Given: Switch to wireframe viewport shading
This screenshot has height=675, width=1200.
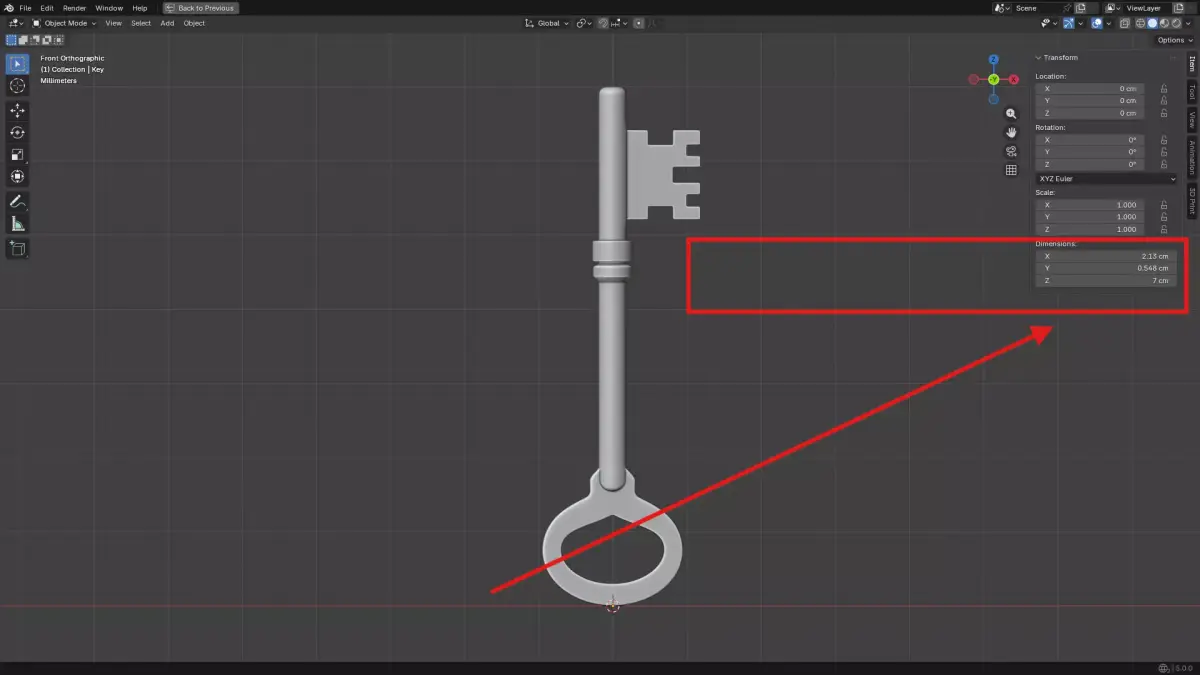Looking at the screenshot, I should (x=1140, y=23).
